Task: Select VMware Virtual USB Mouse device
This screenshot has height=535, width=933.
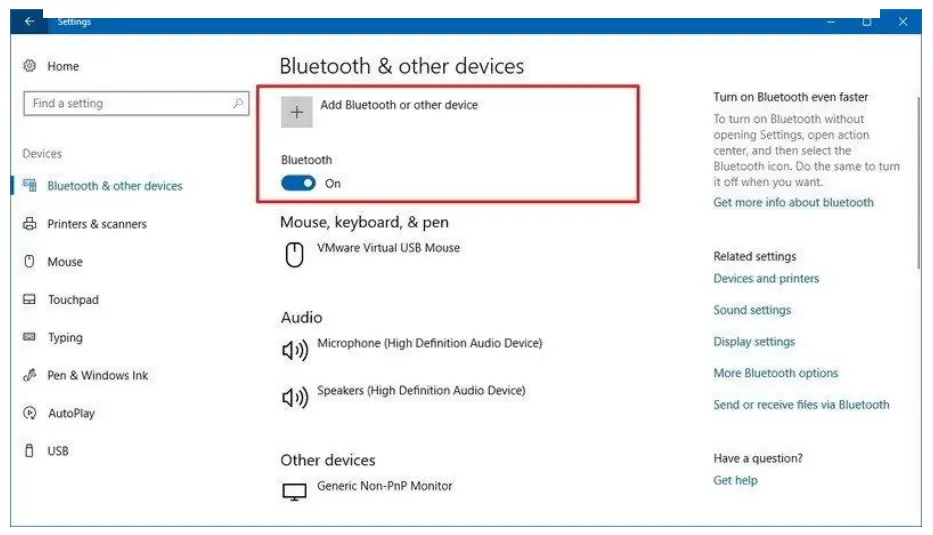Action: (389, 248)
